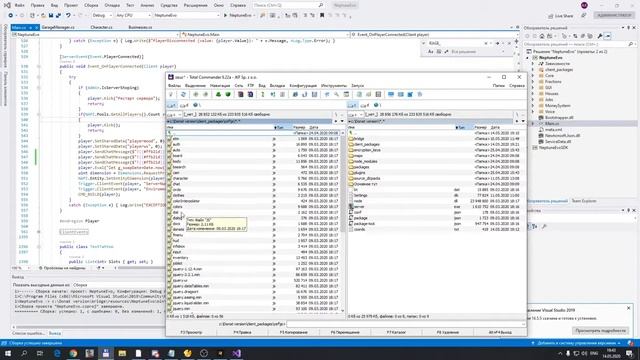
Task: Expand the Core folder in Solution Explorer
Action: coord(533,76)
